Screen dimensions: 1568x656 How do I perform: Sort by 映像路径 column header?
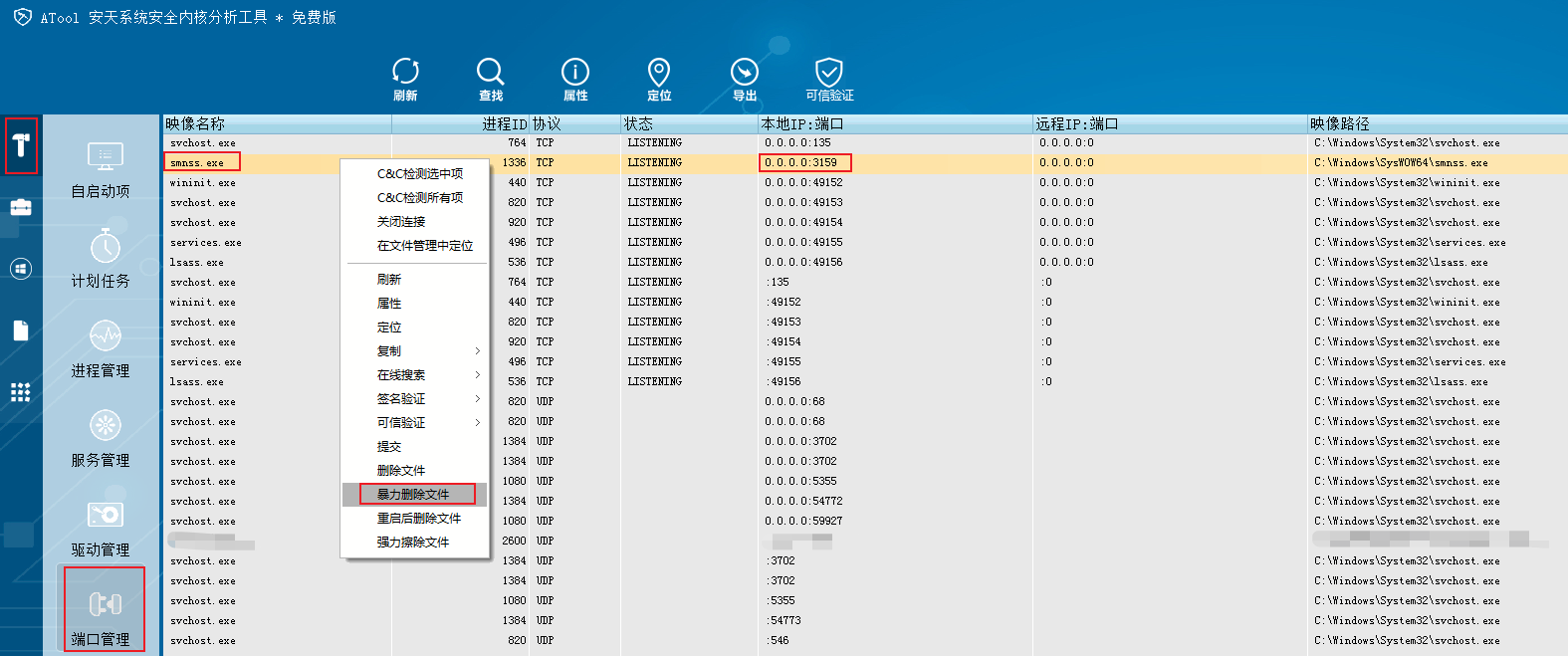[x=1438, y=124]
